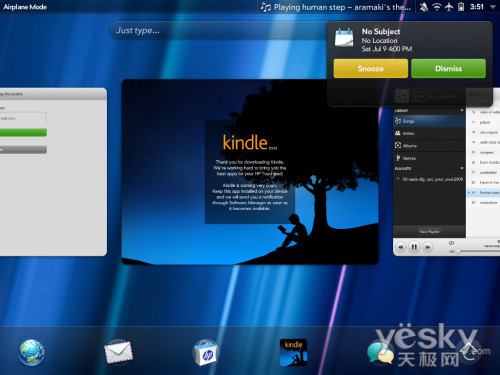Click the 3:51 clock in the status bar

tap(477, 7)
